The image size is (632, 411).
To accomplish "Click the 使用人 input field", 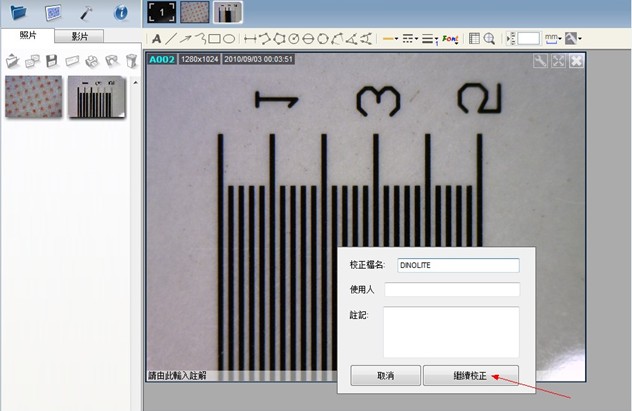I will pos(452,290).
